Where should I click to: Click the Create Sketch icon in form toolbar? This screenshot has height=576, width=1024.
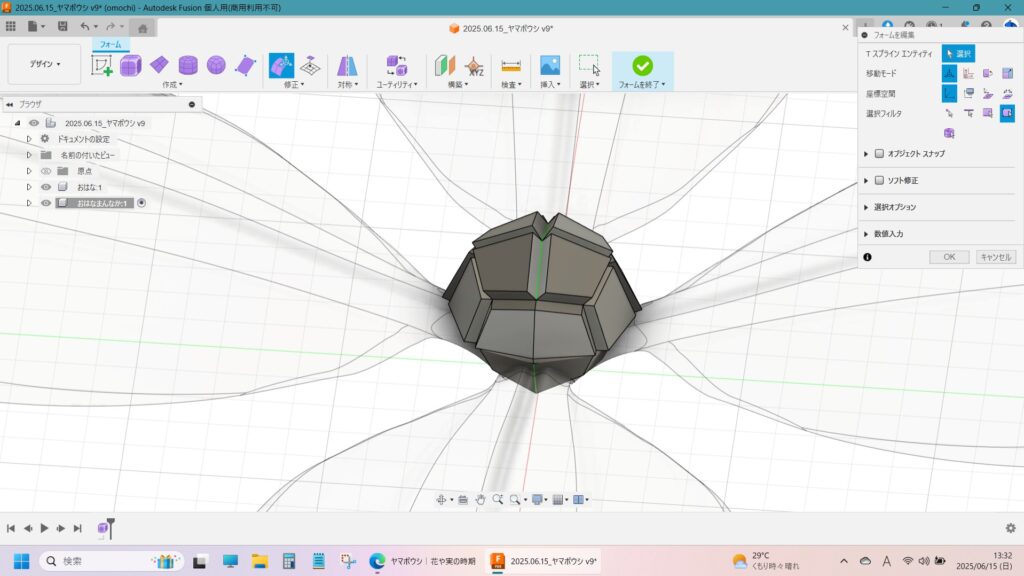102,66
